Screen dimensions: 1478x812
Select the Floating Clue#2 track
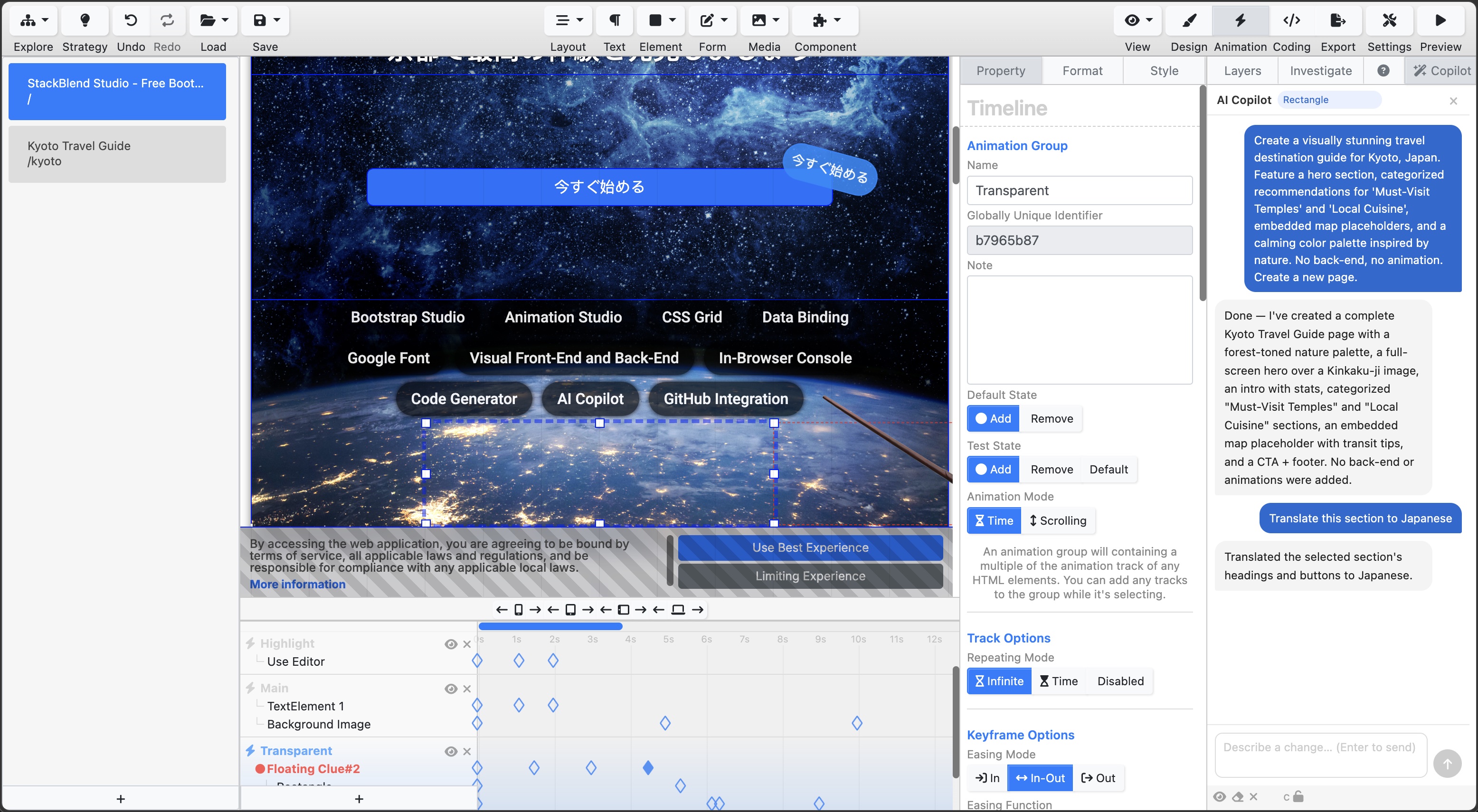(x=313, y=768)
